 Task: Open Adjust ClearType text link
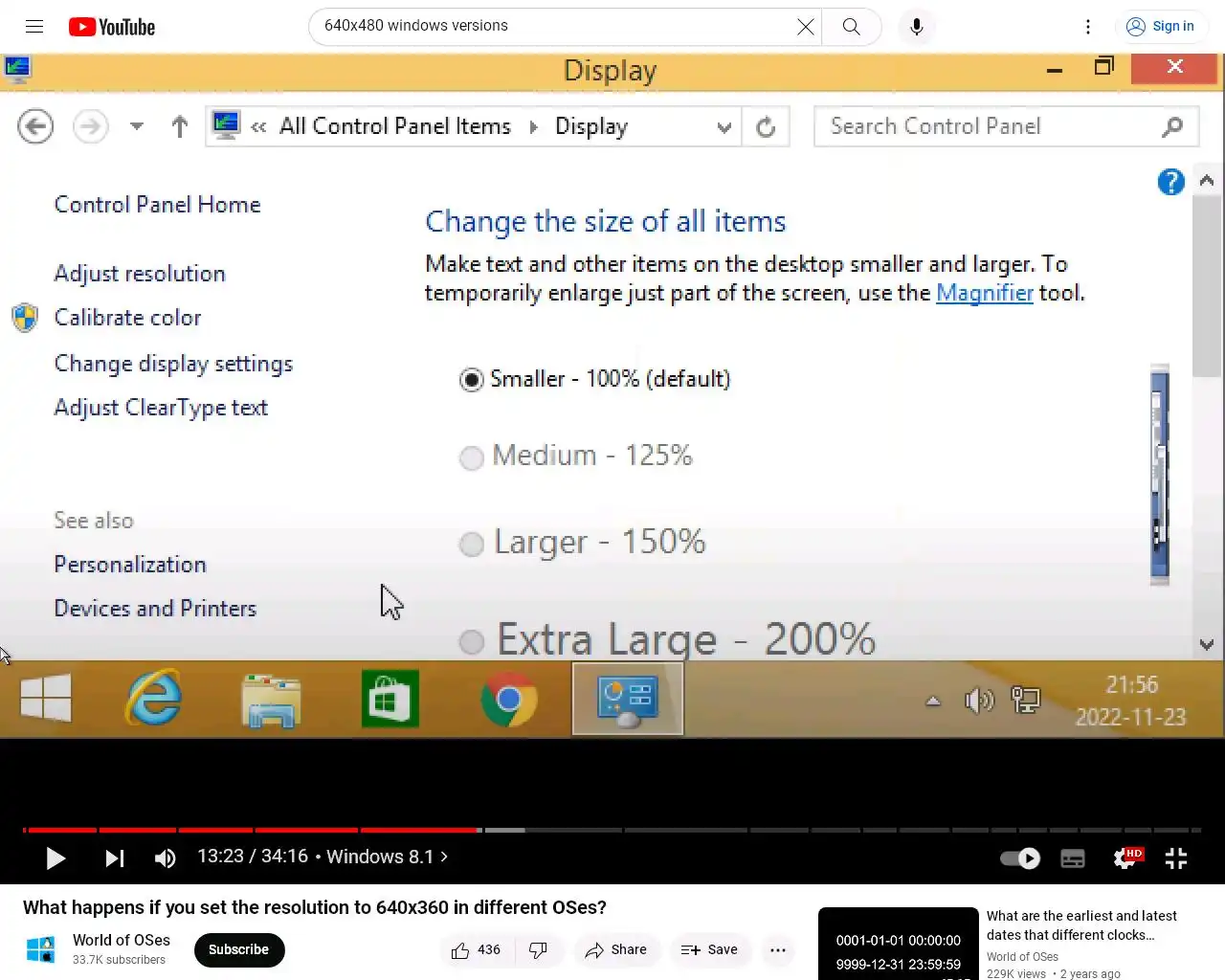[161, 408]
